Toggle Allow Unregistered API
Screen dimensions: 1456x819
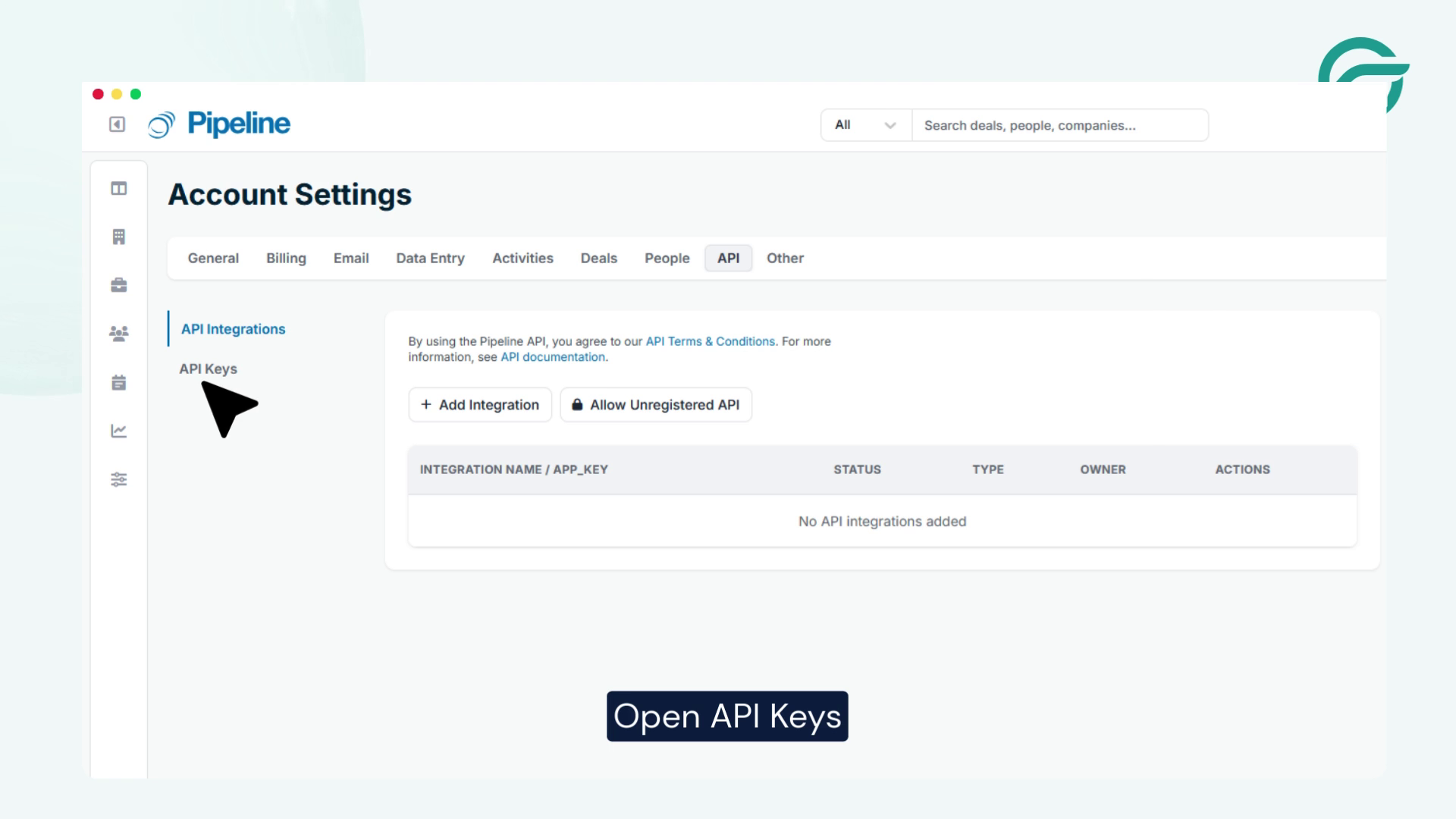click(x=656, y=404)
